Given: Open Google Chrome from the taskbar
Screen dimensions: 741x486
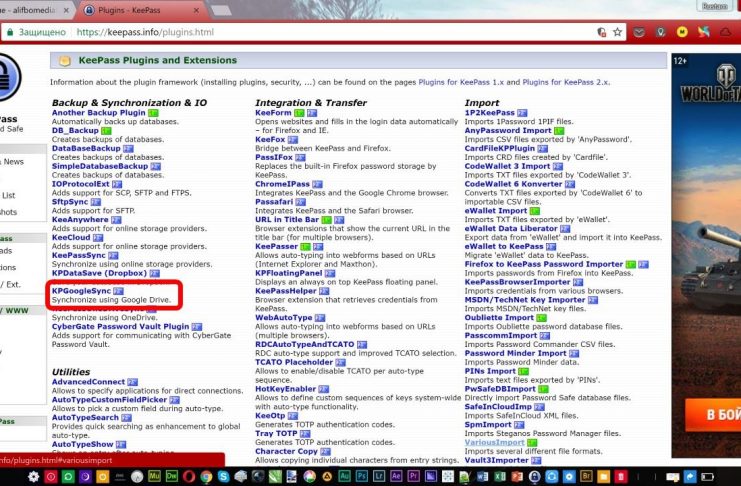Looking at the screenshot, I should 206,477.
